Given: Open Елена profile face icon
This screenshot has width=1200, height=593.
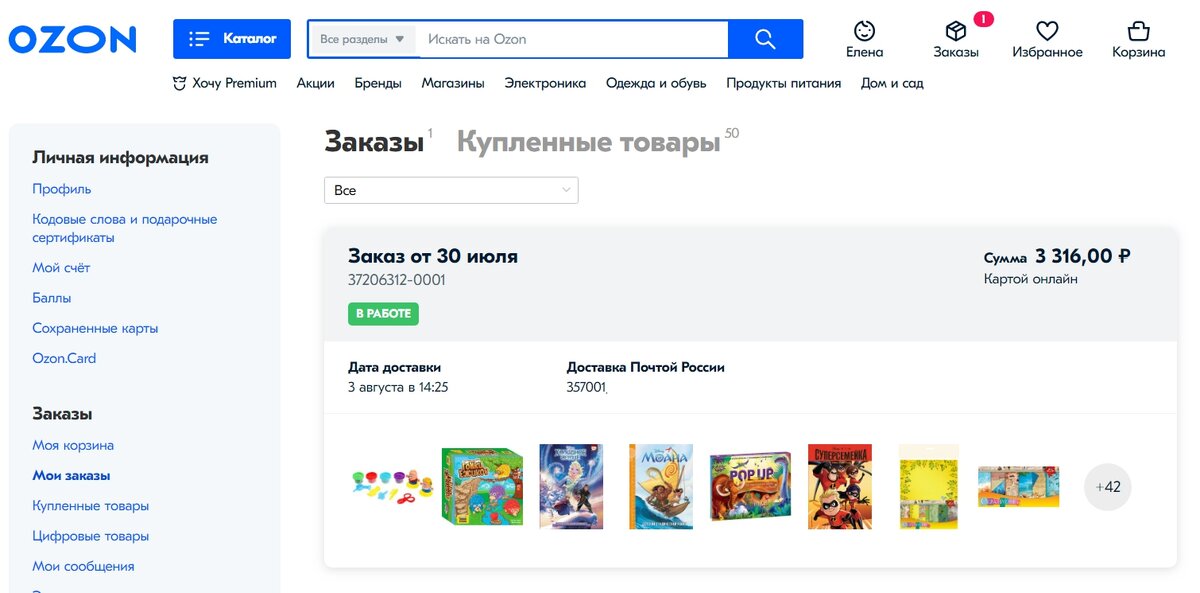Looking at the screenshot, I should 864,31.
